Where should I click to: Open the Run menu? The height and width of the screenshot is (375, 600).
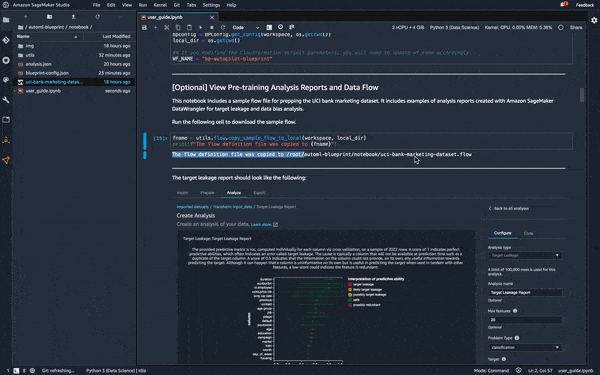(143, 5)
